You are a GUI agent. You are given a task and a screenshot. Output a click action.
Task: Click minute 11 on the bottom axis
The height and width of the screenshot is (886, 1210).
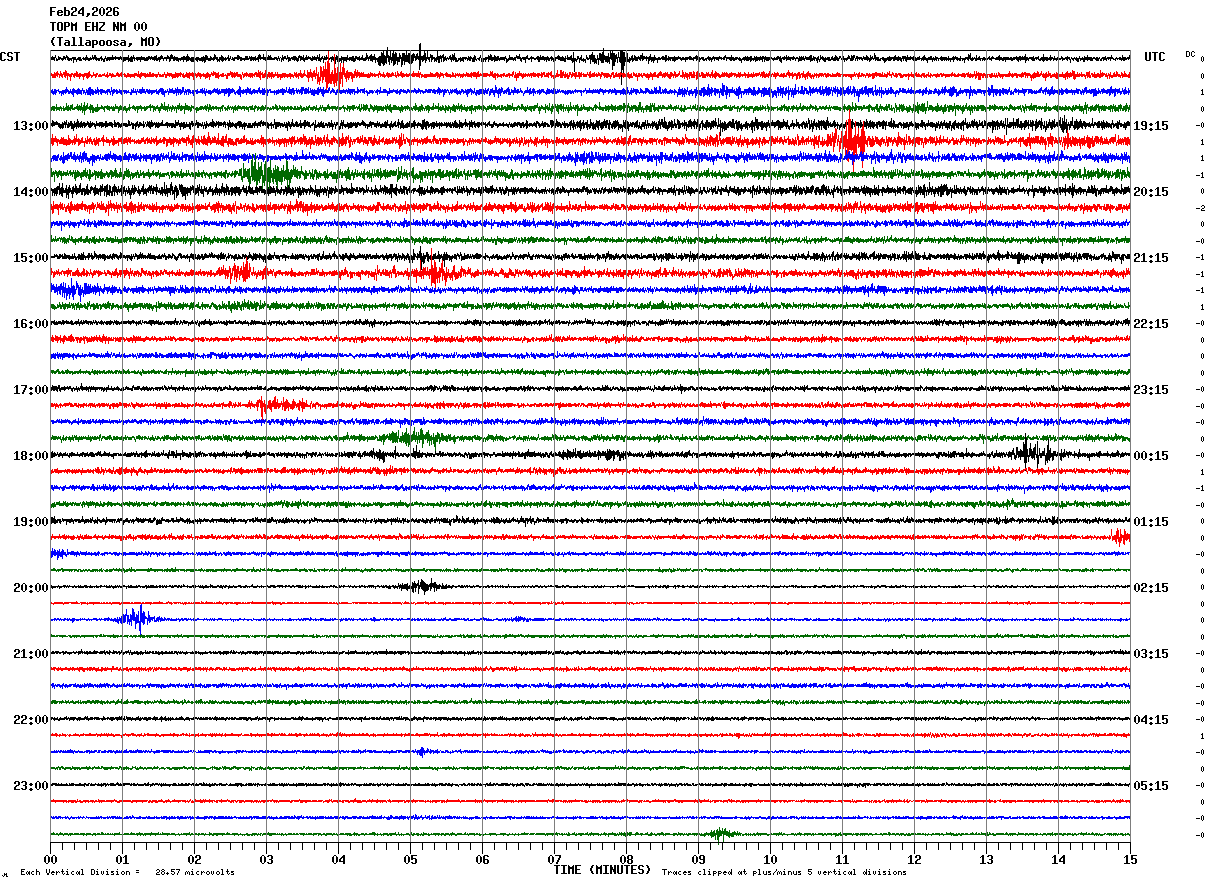842,859
